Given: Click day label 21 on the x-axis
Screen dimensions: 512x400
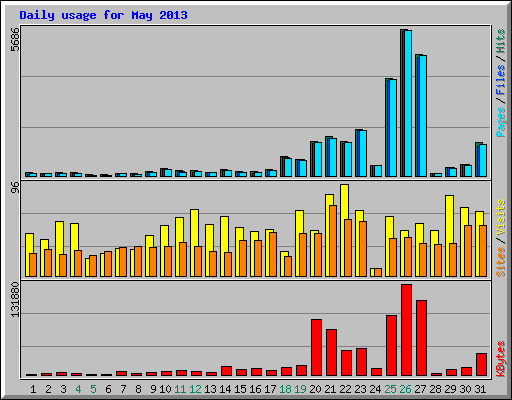Looking at the screenshot, I should 330,389.
